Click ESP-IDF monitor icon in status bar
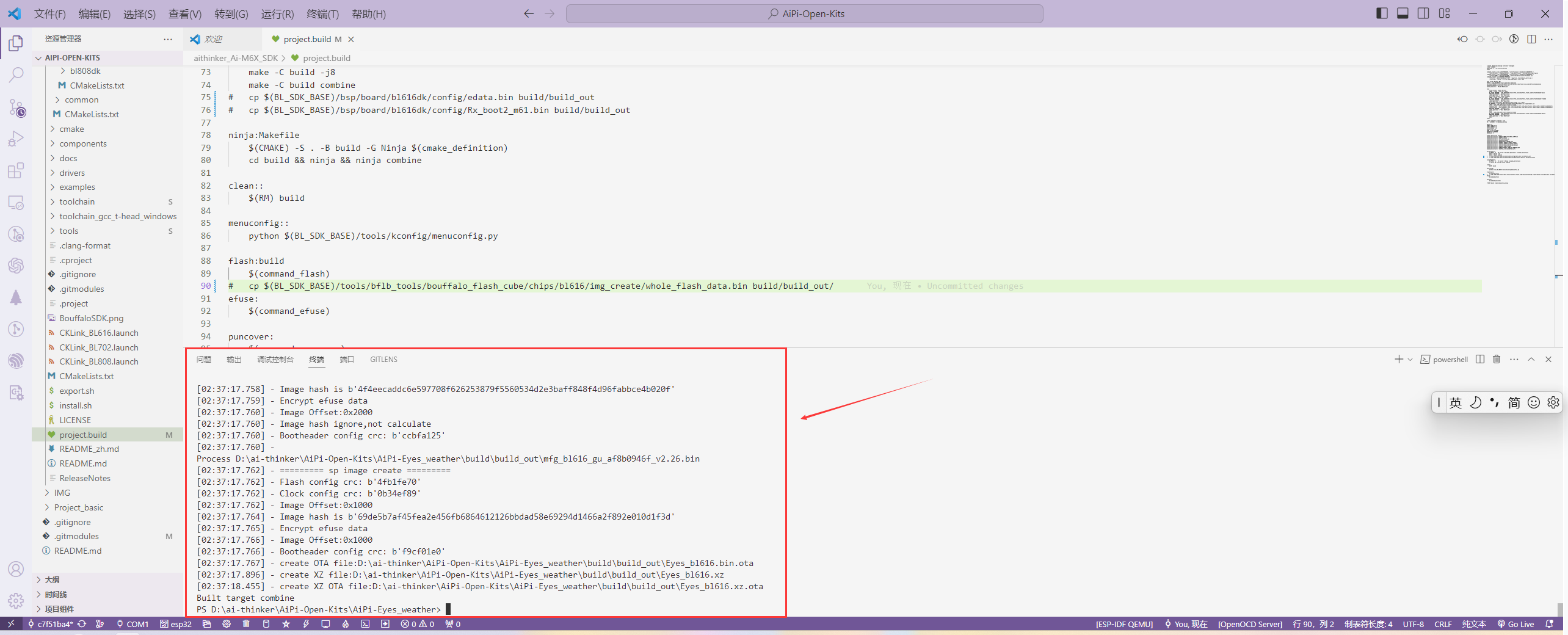The height and width of the screenshot is (635, 1568). tap(325, 624)
